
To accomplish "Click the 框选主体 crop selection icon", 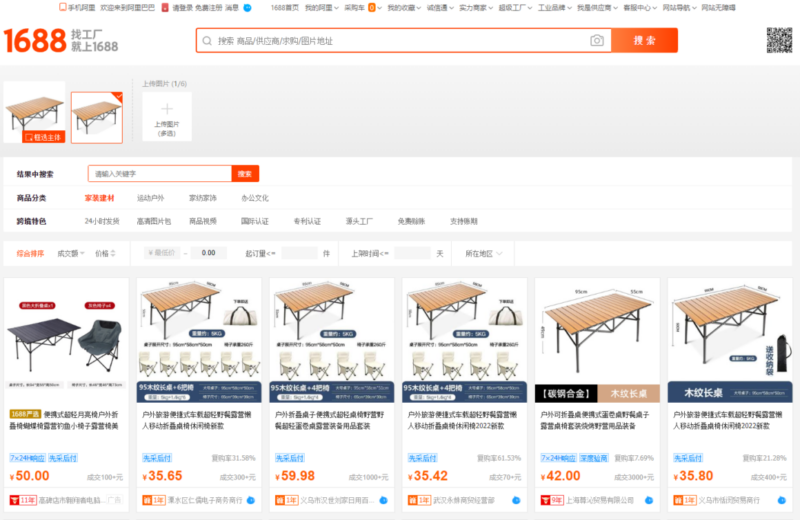I will pos(28,137).
